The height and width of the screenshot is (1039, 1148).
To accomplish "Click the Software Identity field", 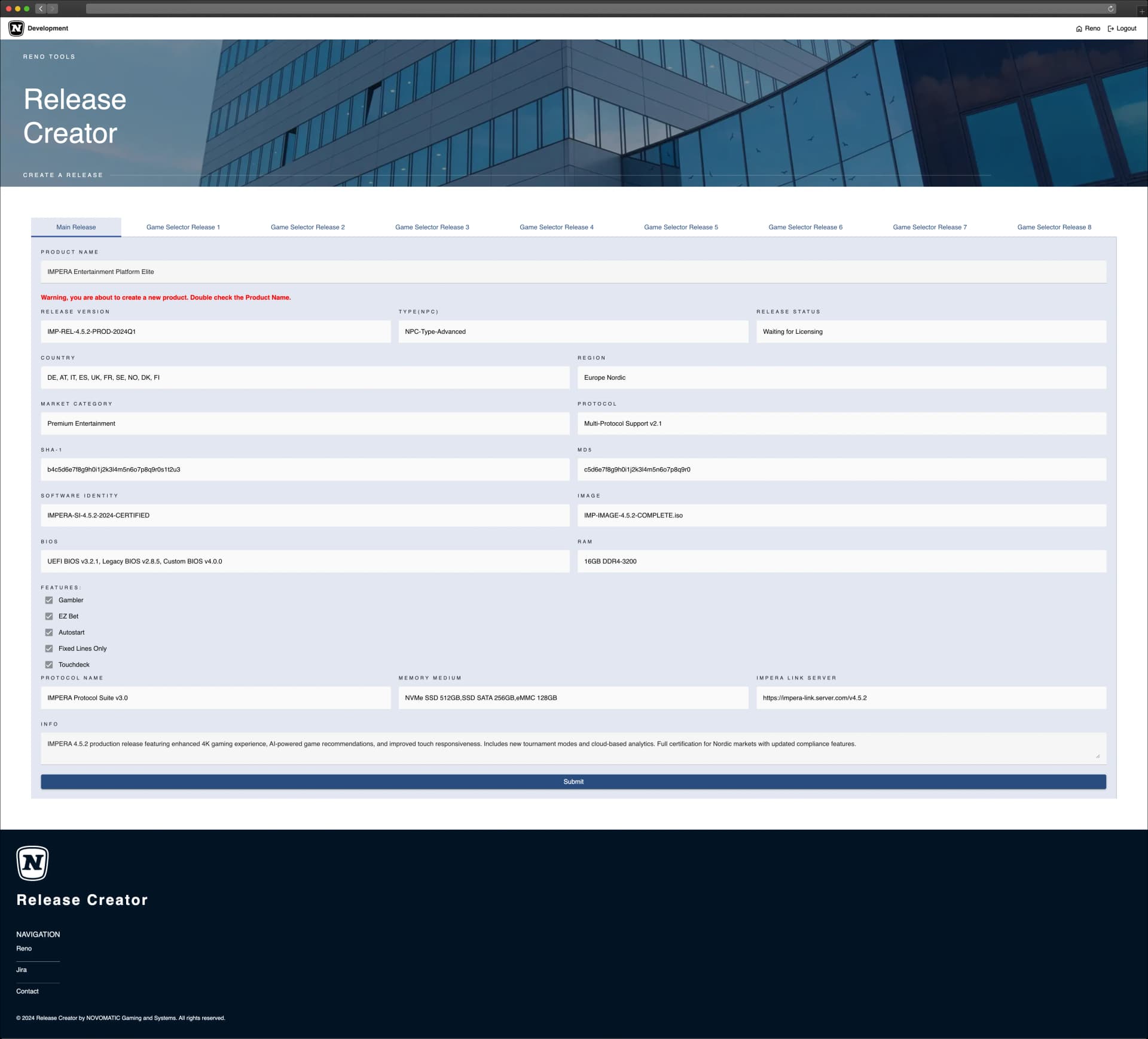I will coord(305,516).
